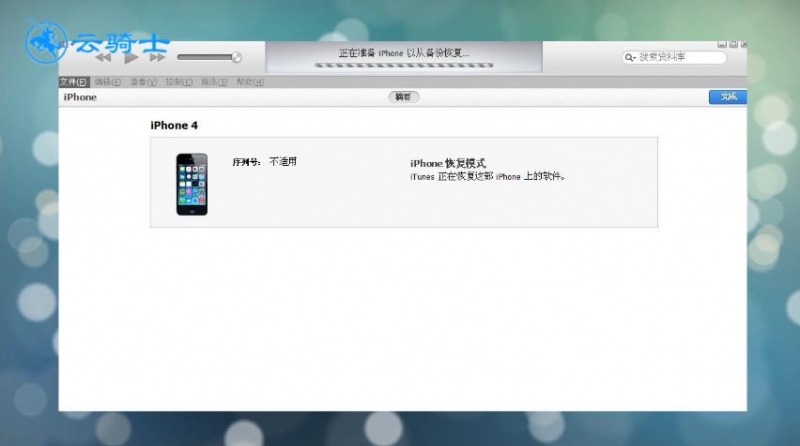Click the iPhone 恢复模式 heading
The width and height of the screenshot is (800, 446).
[448, 163]
